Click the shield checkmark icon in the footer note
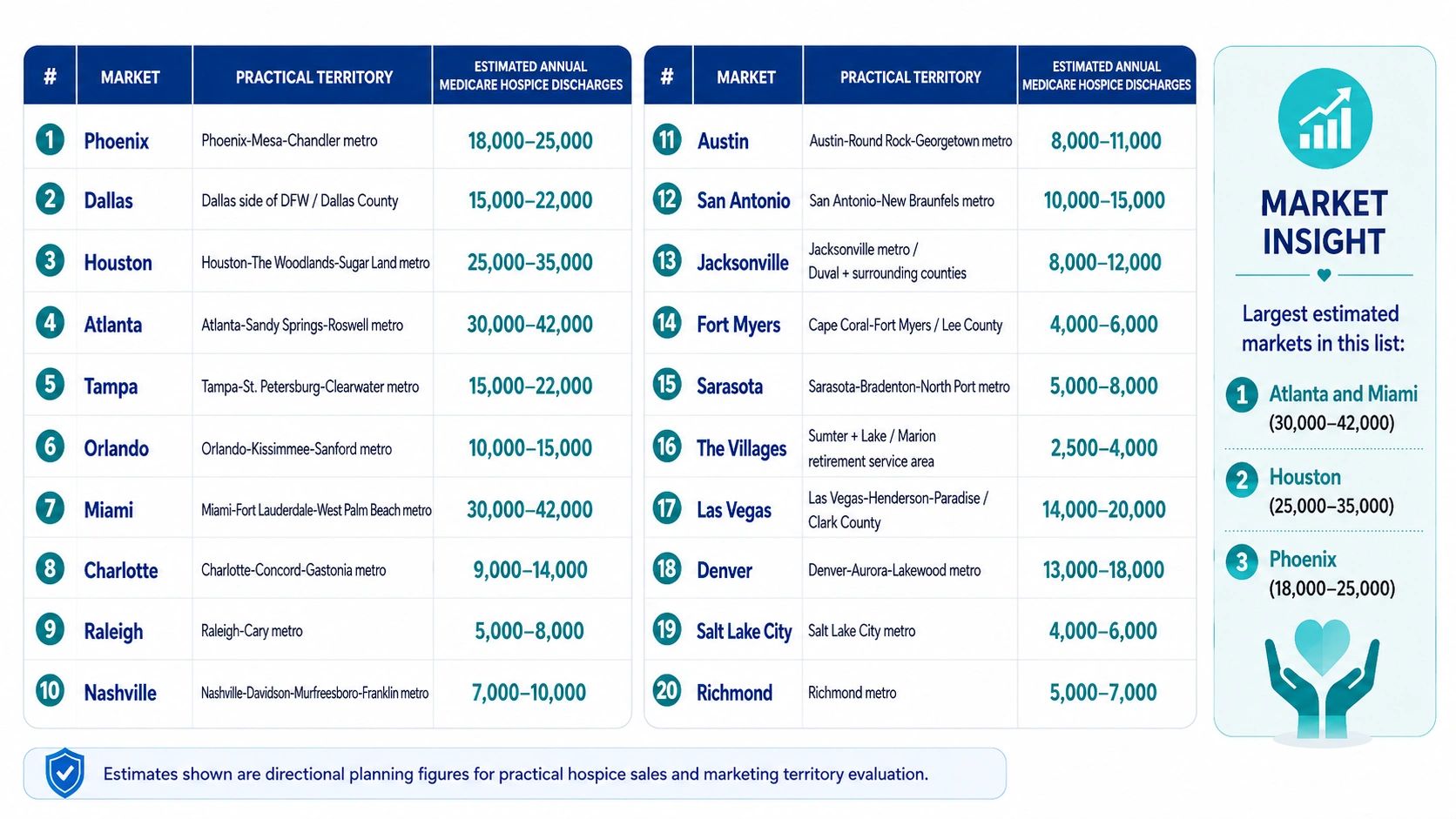 tap(64, 772)
